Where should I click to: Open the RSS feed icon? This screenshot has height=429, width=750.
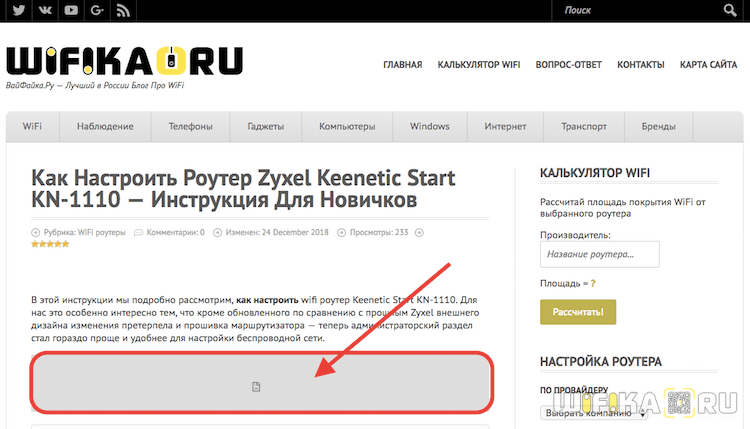[x=123, y=10]
